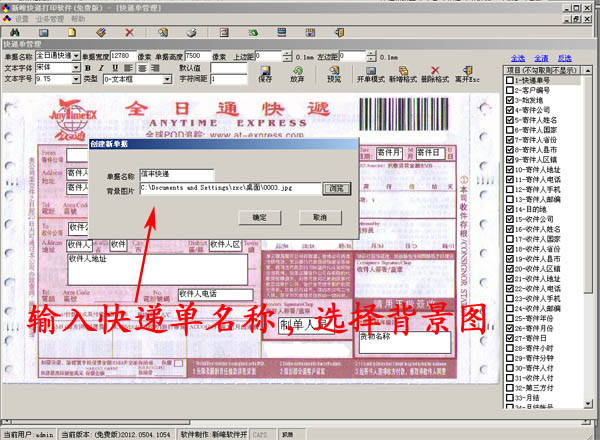Viewport: 600px width, 440px height.
Task: Click the calendar grid icon in toolbar
Action: pos(310,33)
